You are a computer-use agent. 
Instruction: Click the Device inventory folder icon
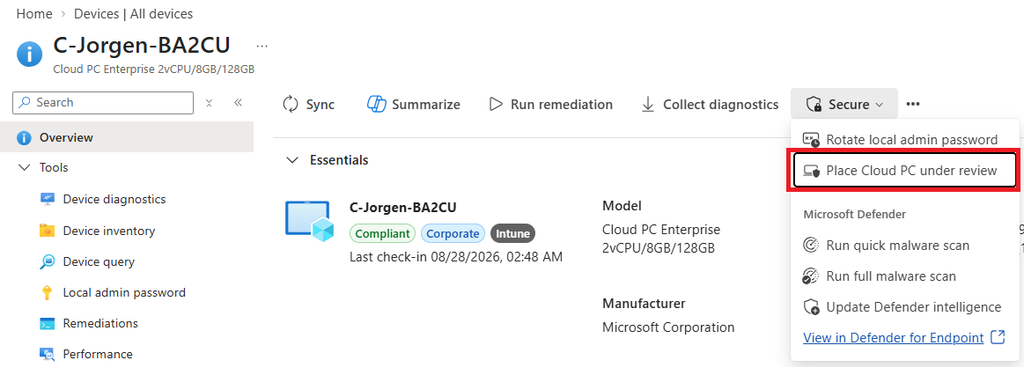click(47, 231)
